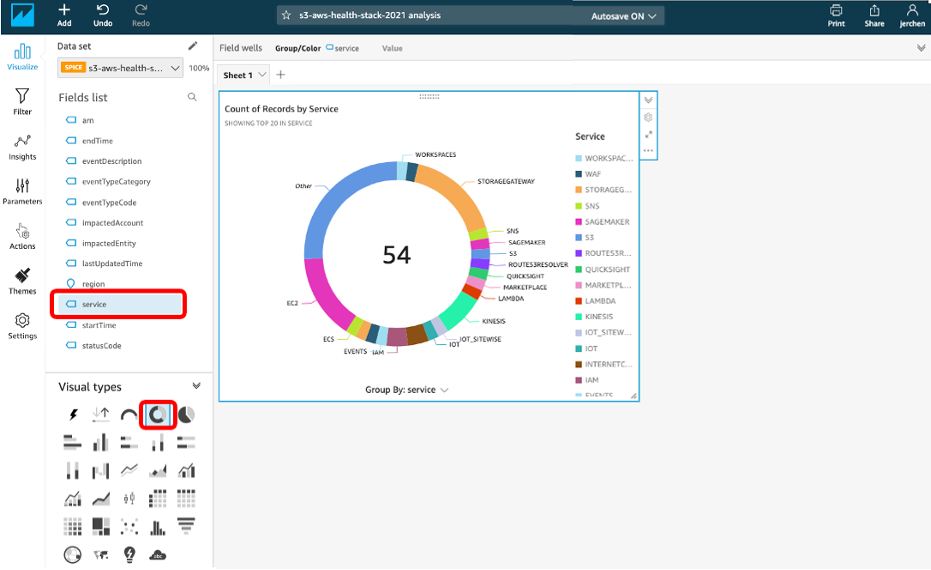The image size is (931, 570).
Task: Click the Redo icon
Action: [x=141, y=15]
